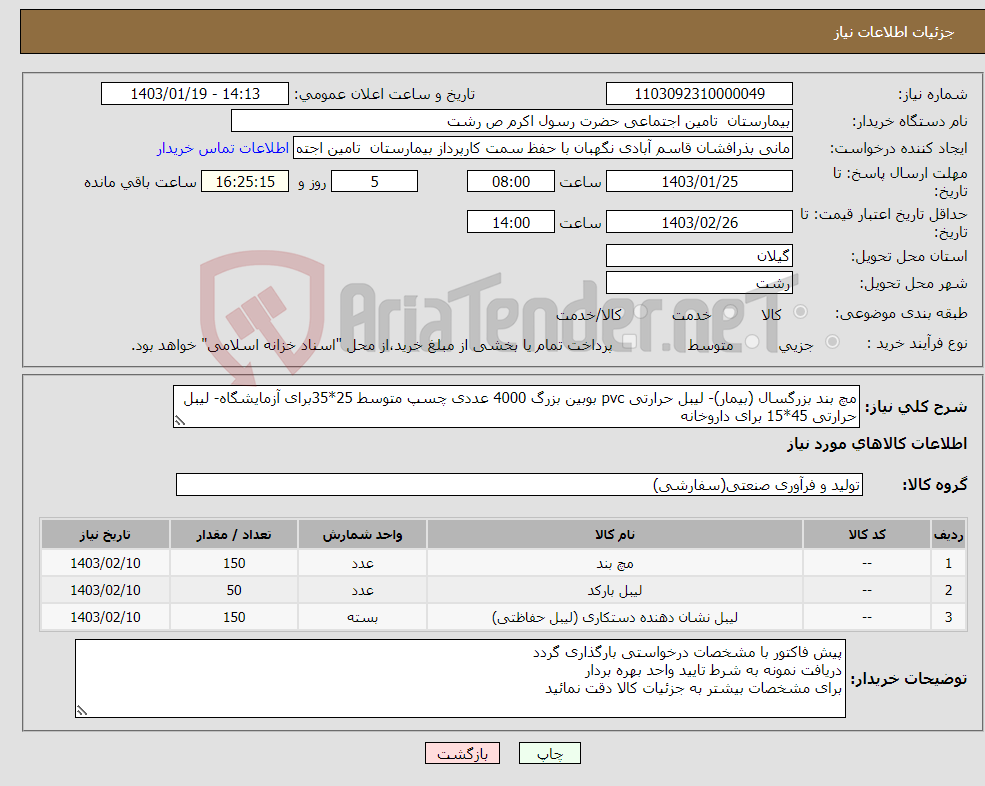
Task: Click the ردیف column header
Action: click(948, 535)
